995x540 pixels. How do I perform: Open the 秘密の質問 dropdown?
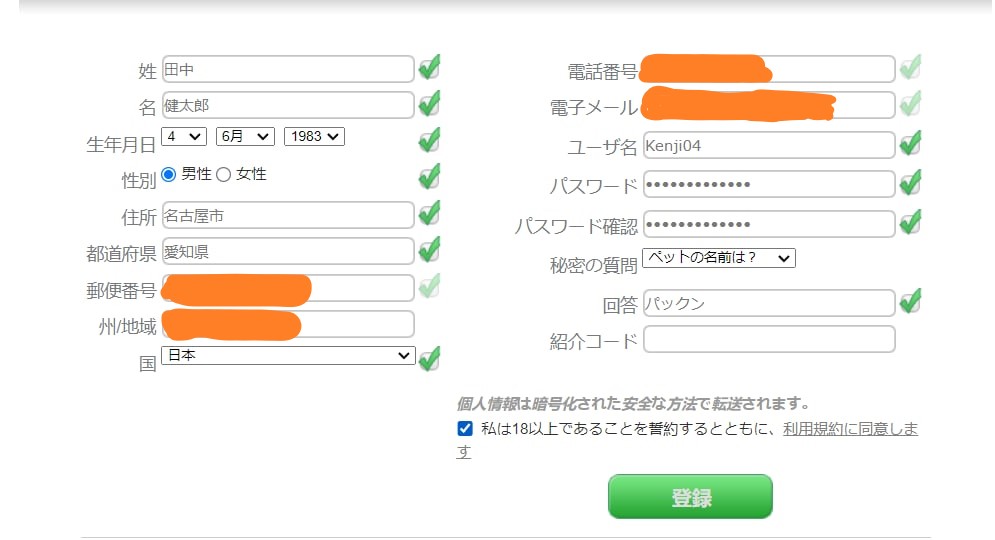pyautogui.click(x=719, y=258)
